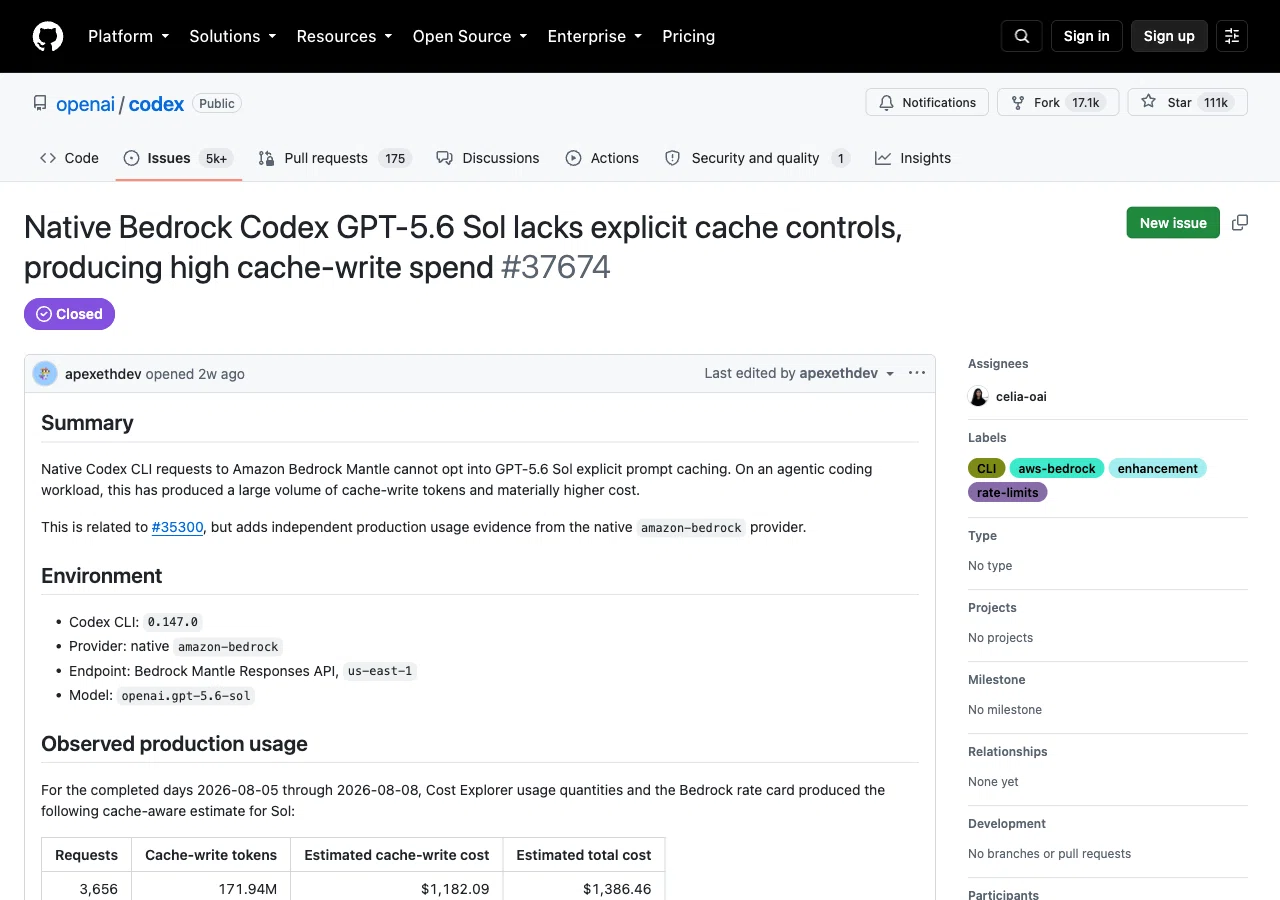Open the Insights tab

click(913, 158)
